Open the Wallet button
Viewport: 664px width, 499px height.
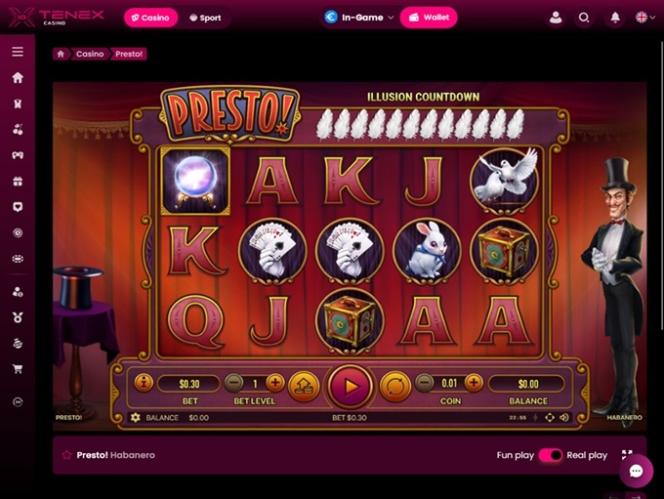click(429, 17)
